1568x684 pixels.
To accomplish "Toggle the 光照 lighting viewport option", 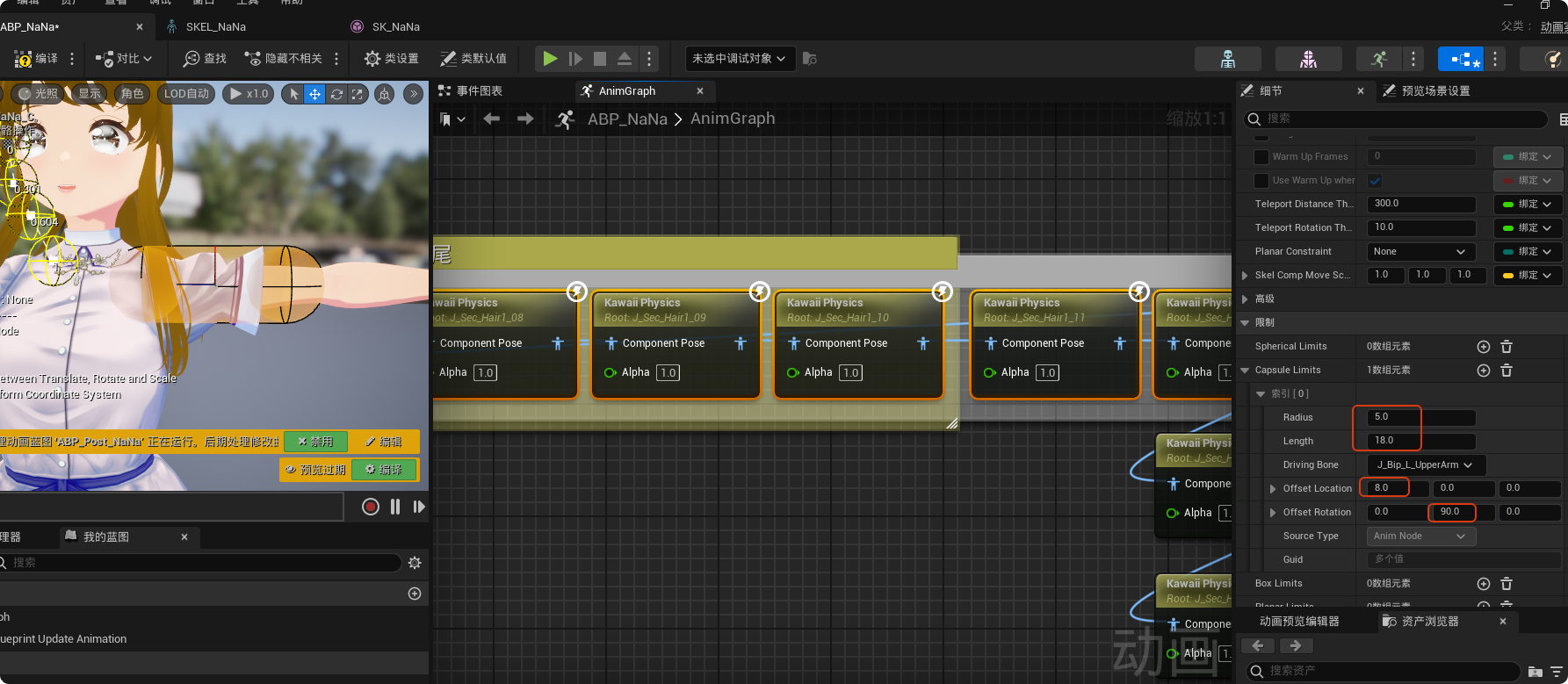I will click(39, 94).
